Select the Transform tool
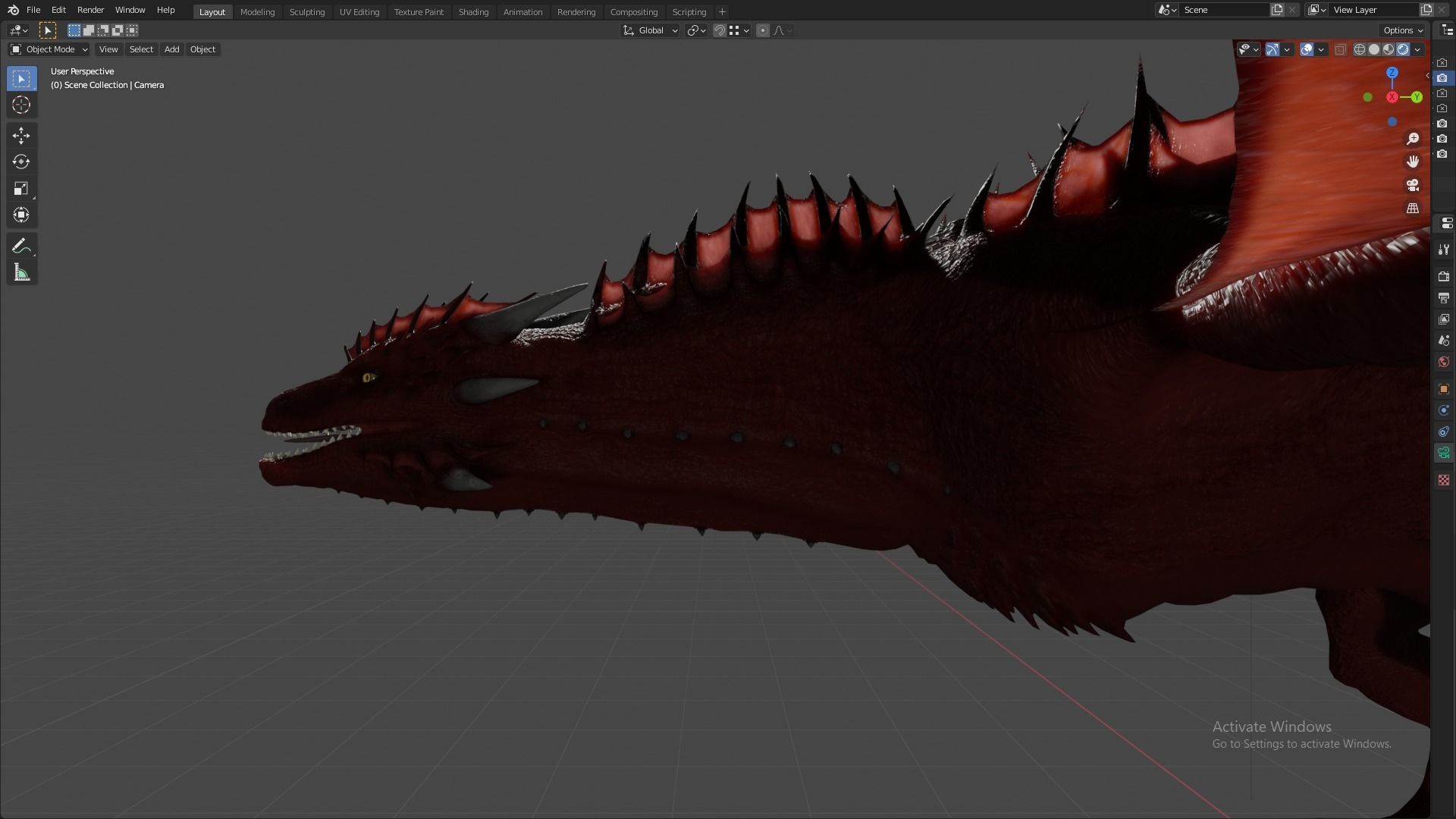The image size is (1456, 819). (x=21, y=215)
